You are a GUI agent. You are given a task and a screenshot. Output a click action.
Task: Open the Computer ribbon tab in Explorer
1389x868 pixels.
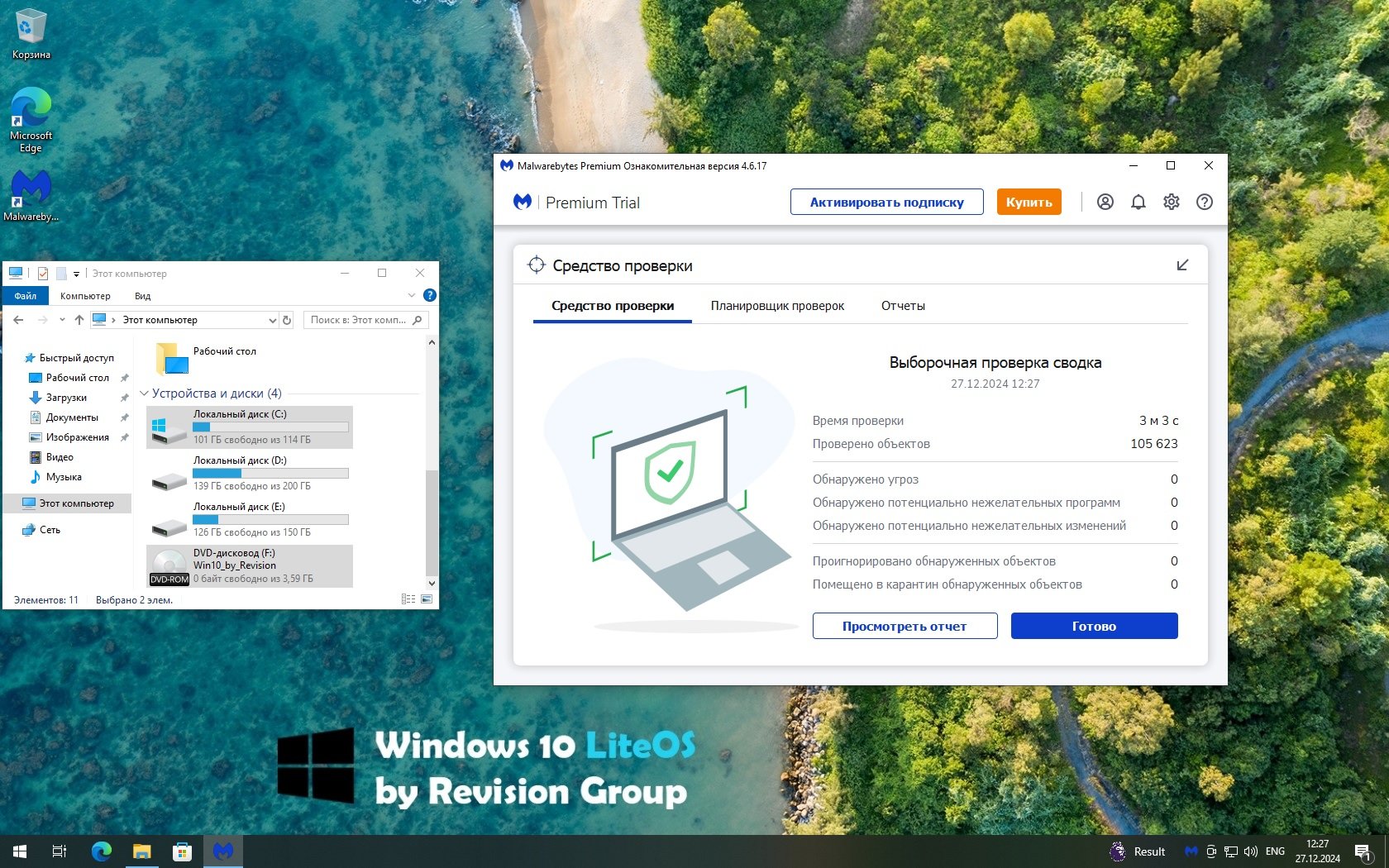(x=85, y=296)
